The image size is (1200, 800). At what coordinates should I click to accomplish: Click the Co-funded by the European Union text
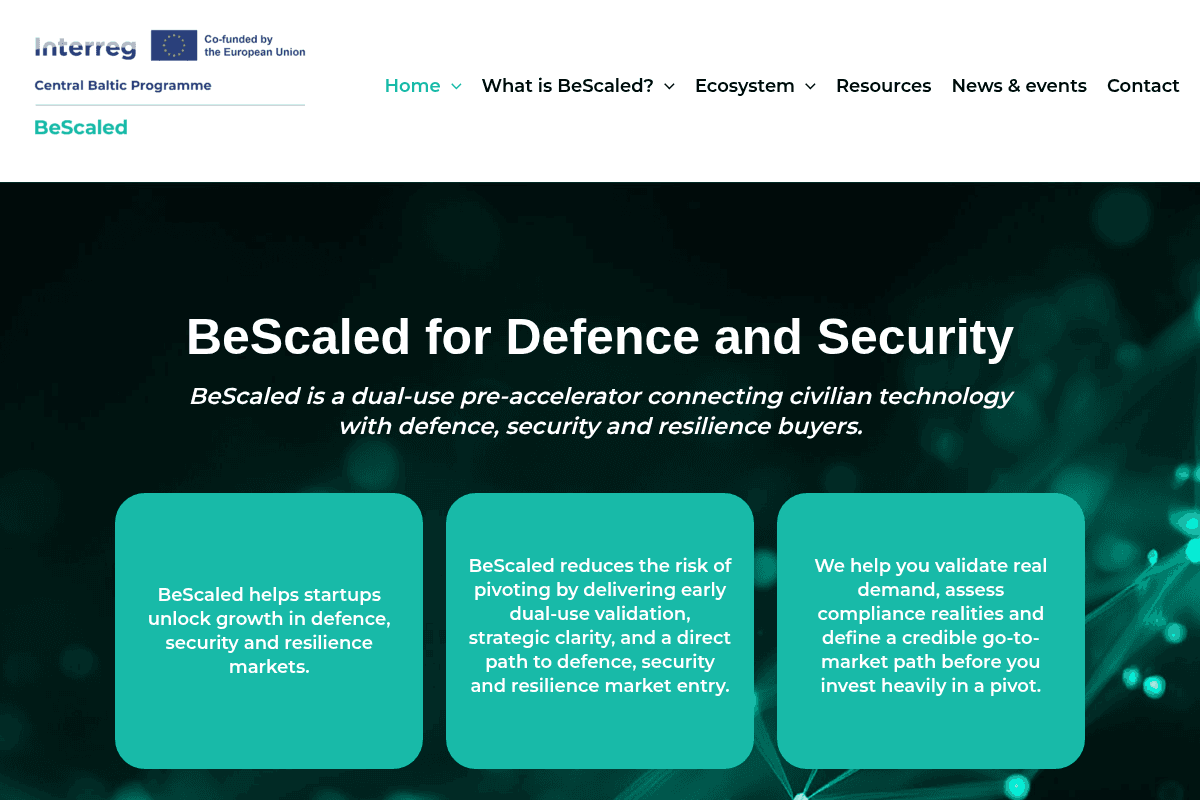click(255, 46)
